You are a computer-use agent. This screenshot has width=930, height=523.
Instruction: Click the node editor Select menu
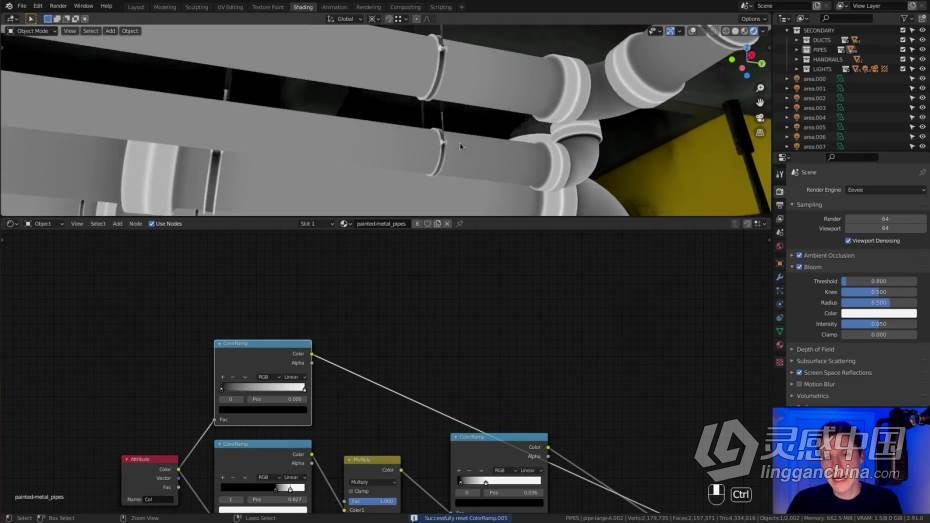click(x=98, y=224)
